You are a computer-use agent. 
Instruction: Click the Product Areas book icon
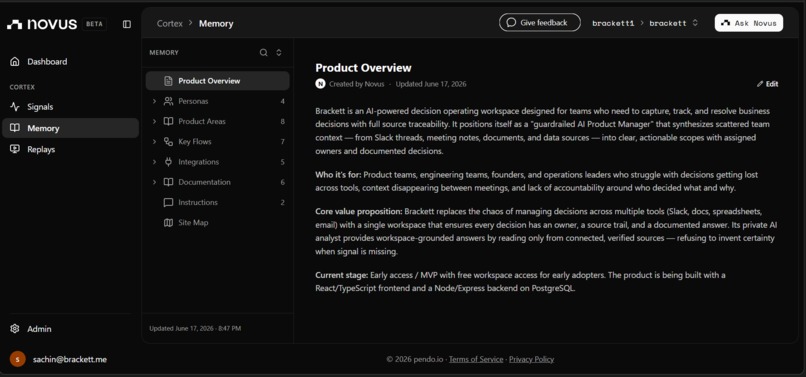(168, 121)
